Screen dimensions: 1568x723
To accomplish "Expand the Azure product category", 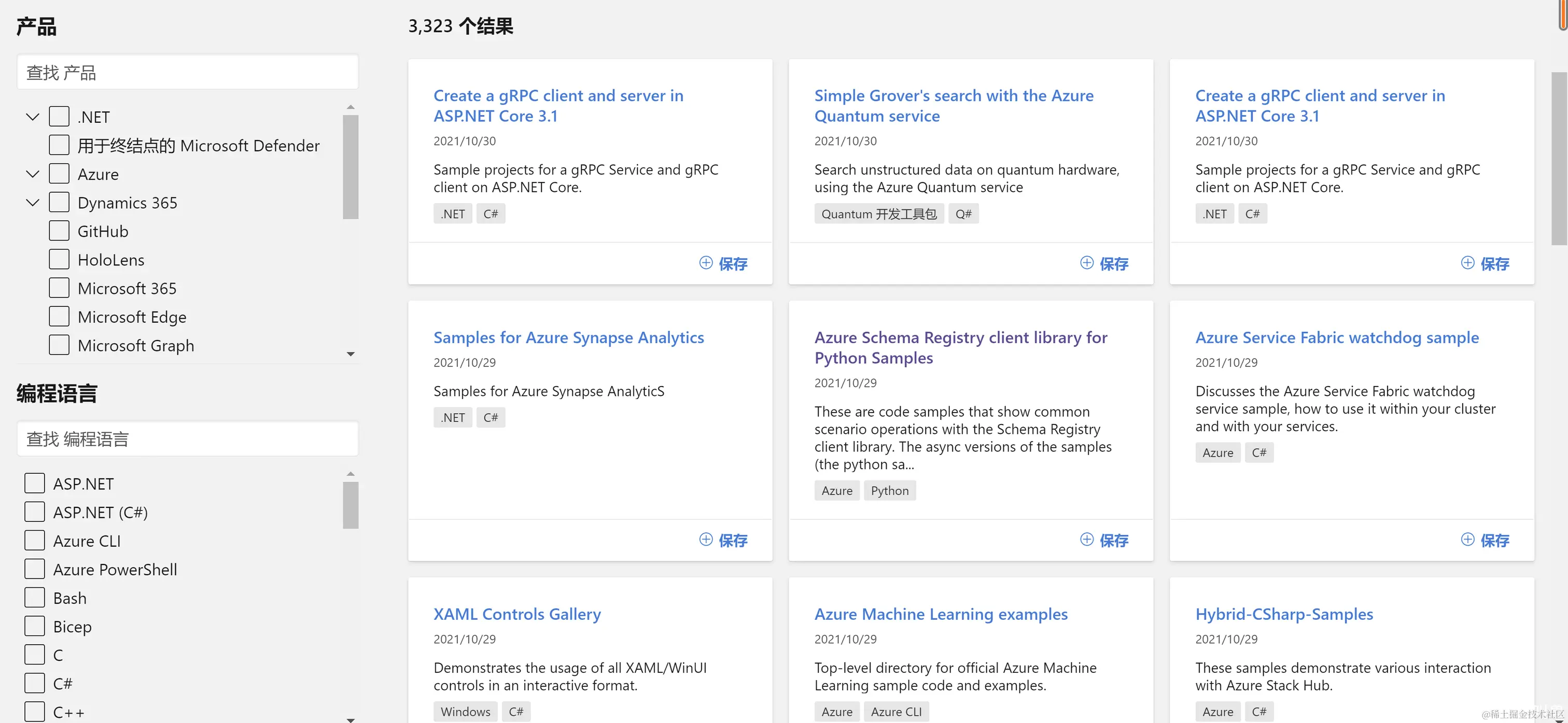I will (32, 174).
